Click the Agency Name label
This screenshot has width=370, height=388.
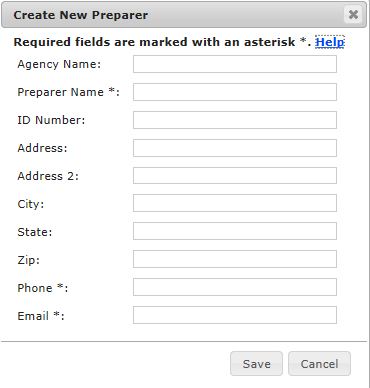point(59,64)
